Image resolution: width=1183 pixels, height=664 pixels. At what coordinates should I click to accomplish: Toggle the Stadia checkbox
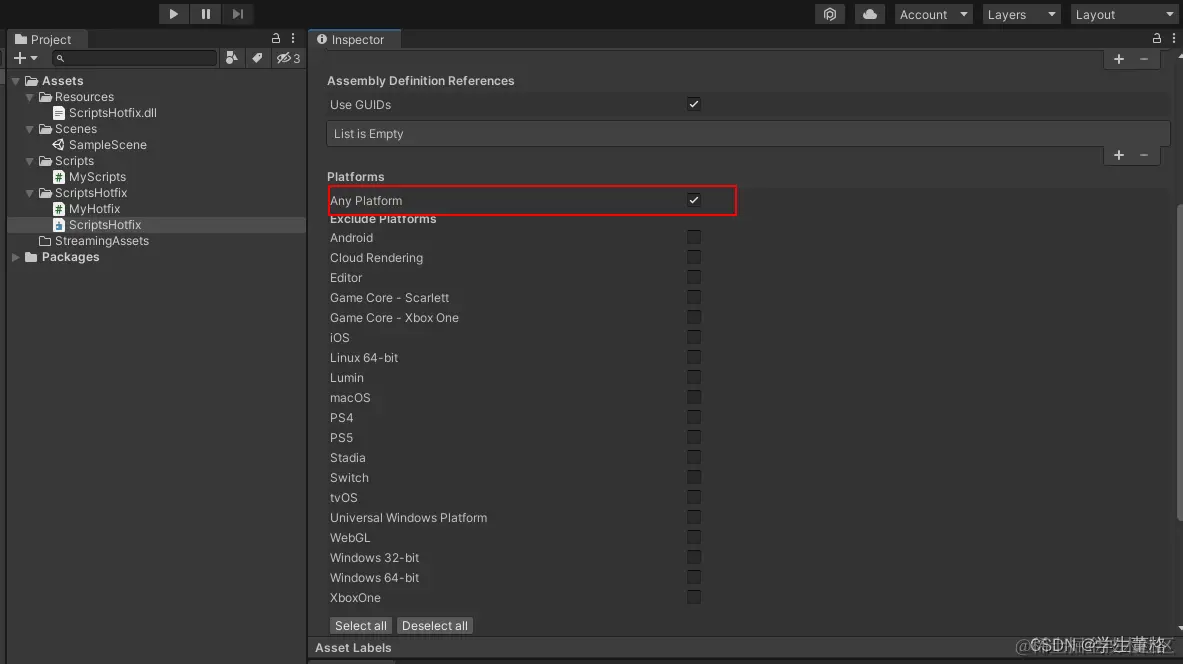[694, 457]
